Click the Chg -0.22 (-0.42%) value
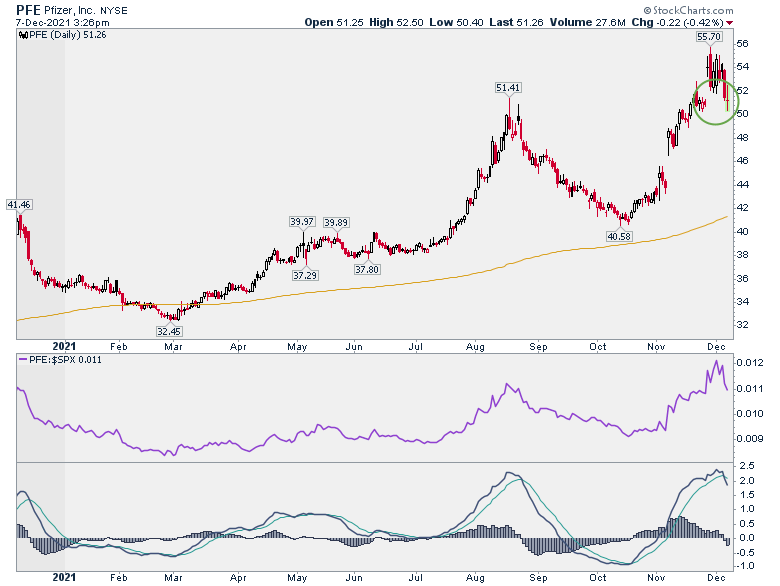This screenshot has width=780, height=586. pos(677,22)
